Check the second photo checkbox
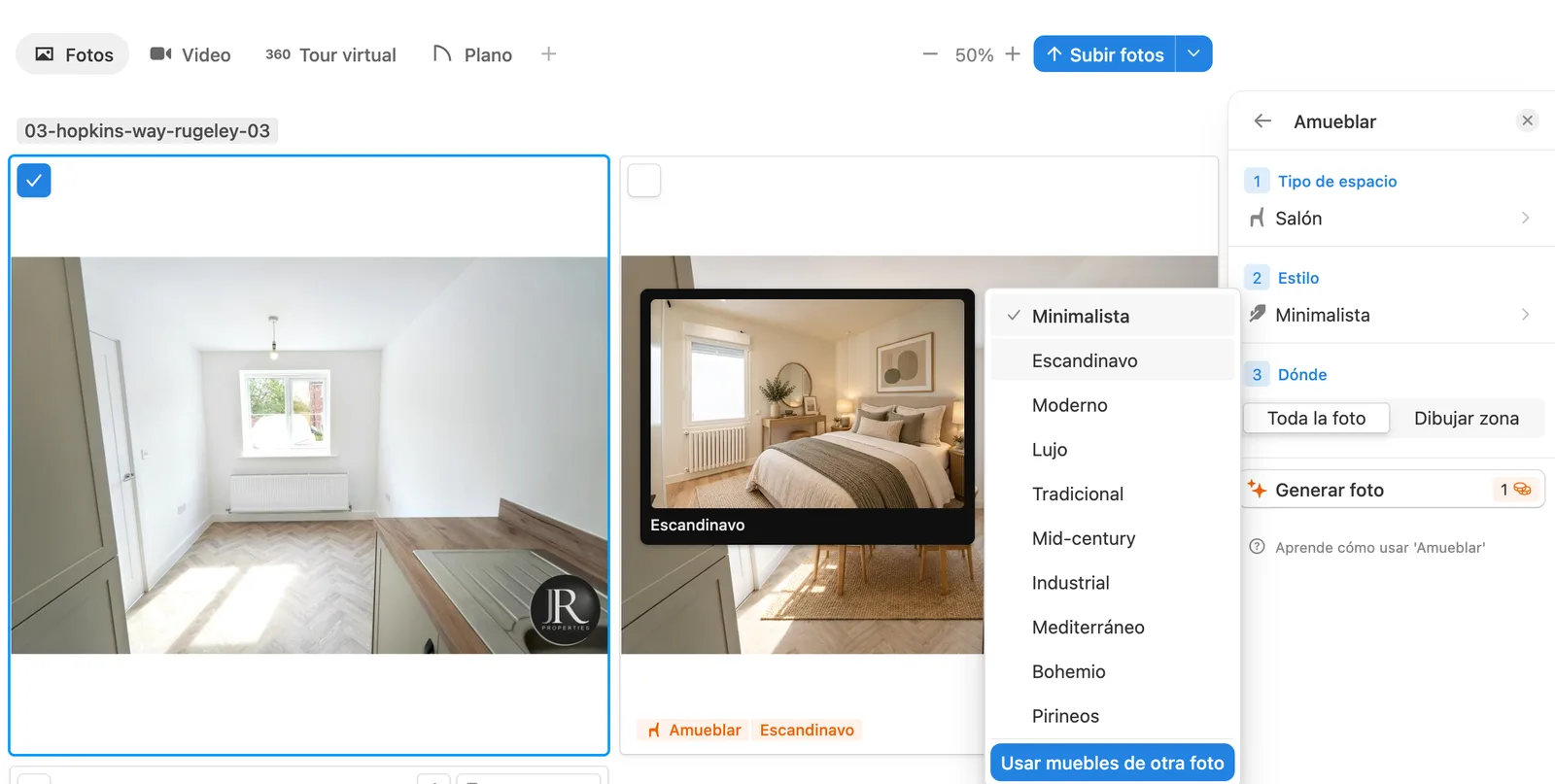Screen dimensions: 1555x784 [644, 181]
